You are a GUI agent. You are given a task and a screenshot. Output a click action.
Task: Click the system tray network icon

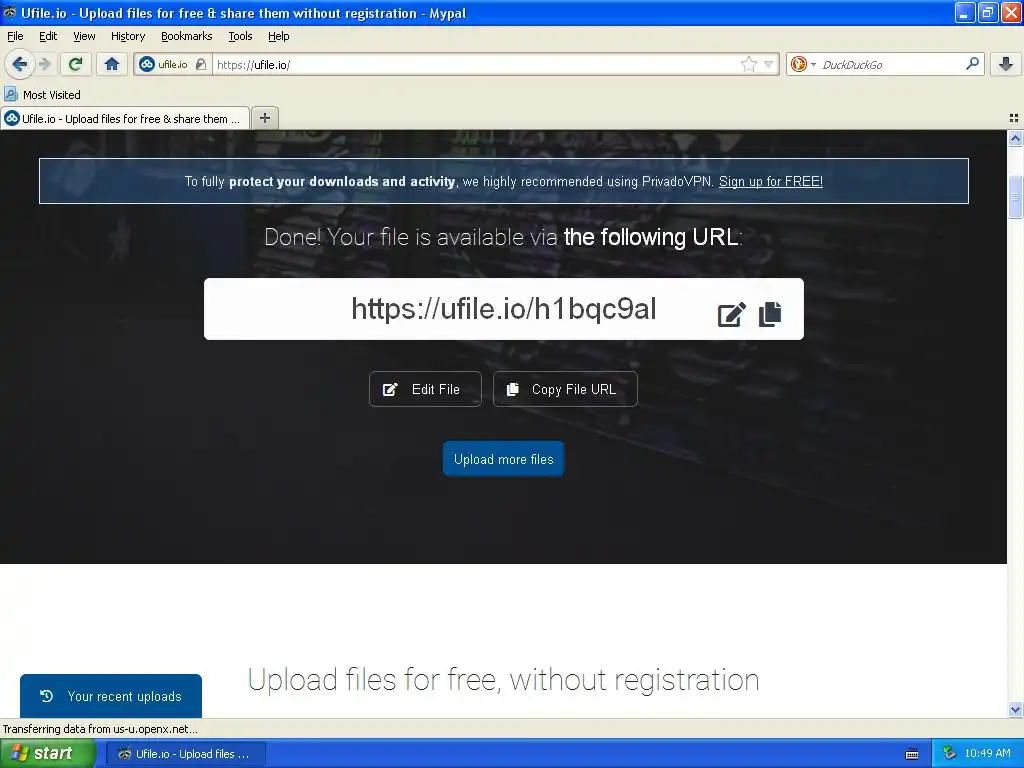(x=950, y=753)
